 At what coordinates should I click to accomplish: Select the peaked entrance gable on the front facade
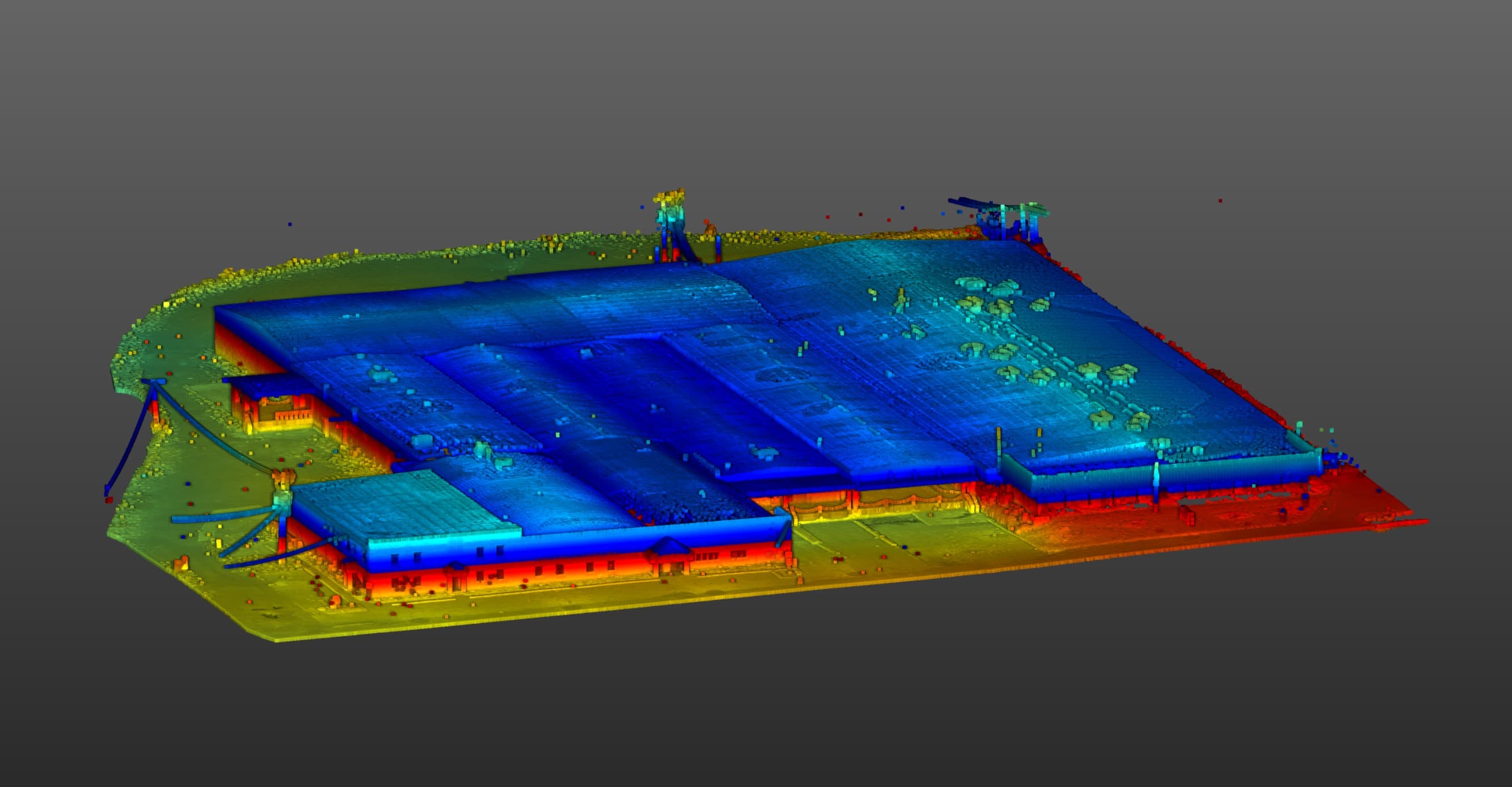tap(669, 547)
